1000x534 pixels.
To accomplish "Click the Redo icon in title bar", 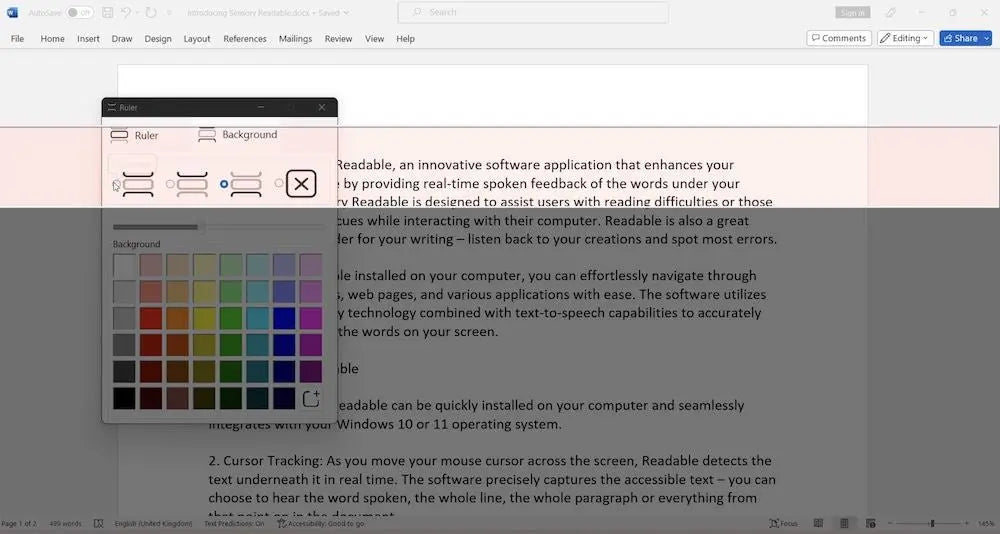I will click(x=151, y=12).
